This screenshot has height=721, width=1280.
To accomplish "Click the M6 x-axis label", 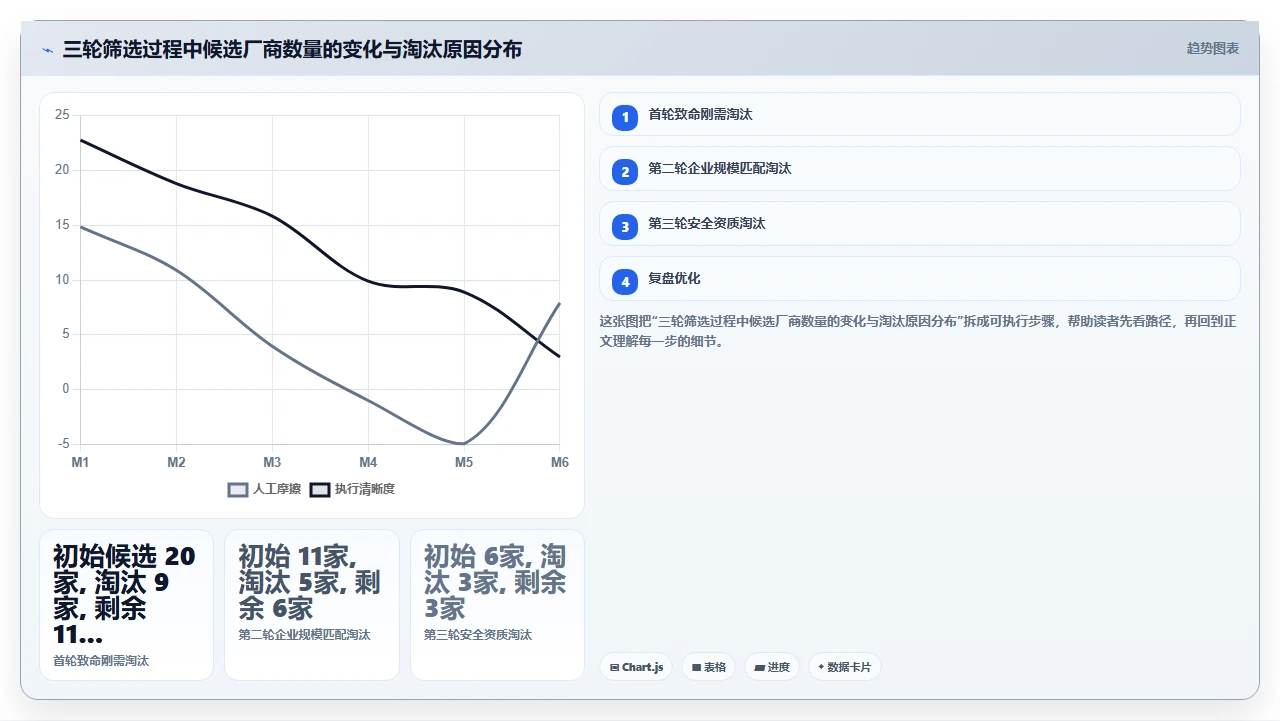I will (x=560, y=462).
